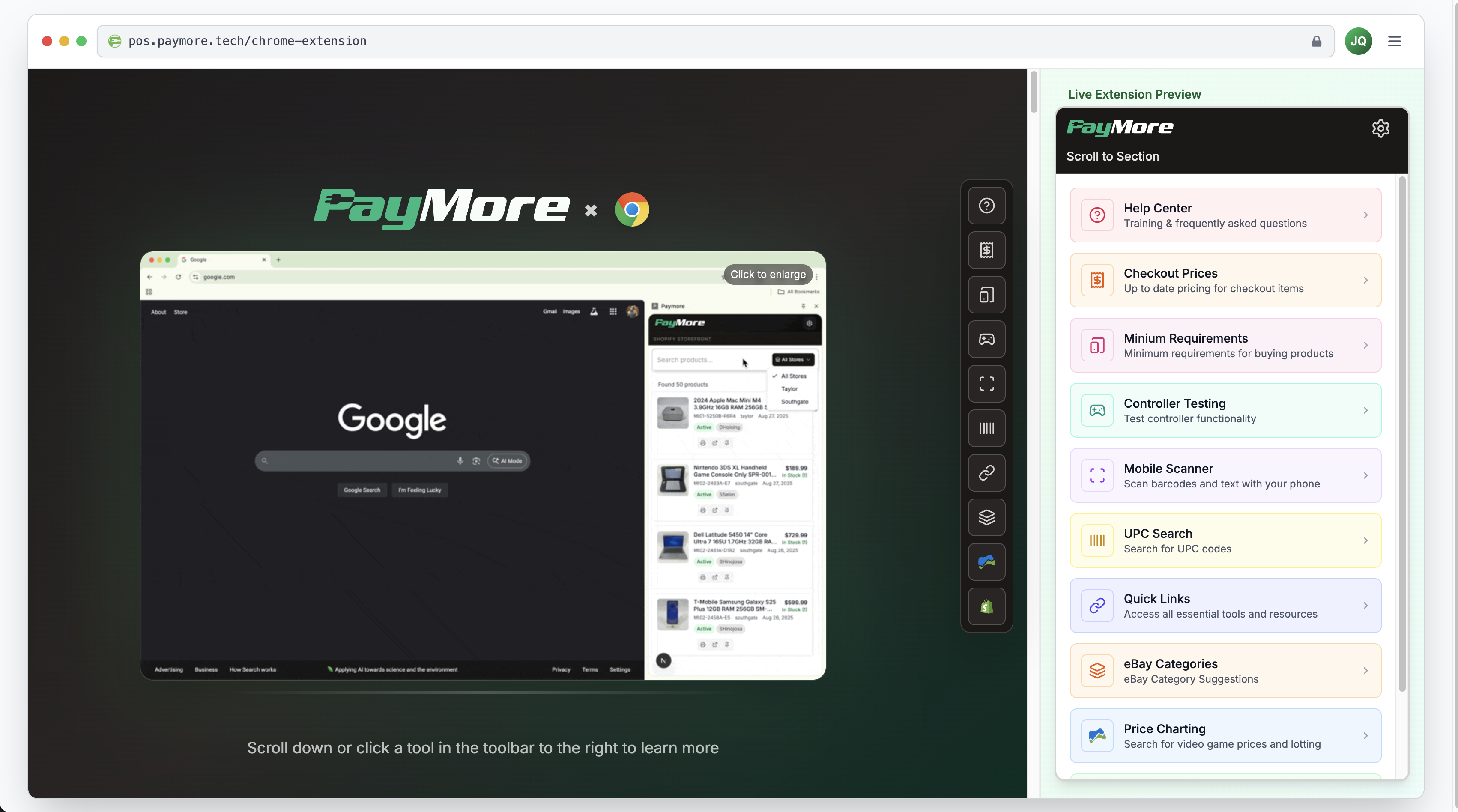Viewport: 1458px width, 812px height.
Task: Open the browser hamburger menu
Action: 1394,41
